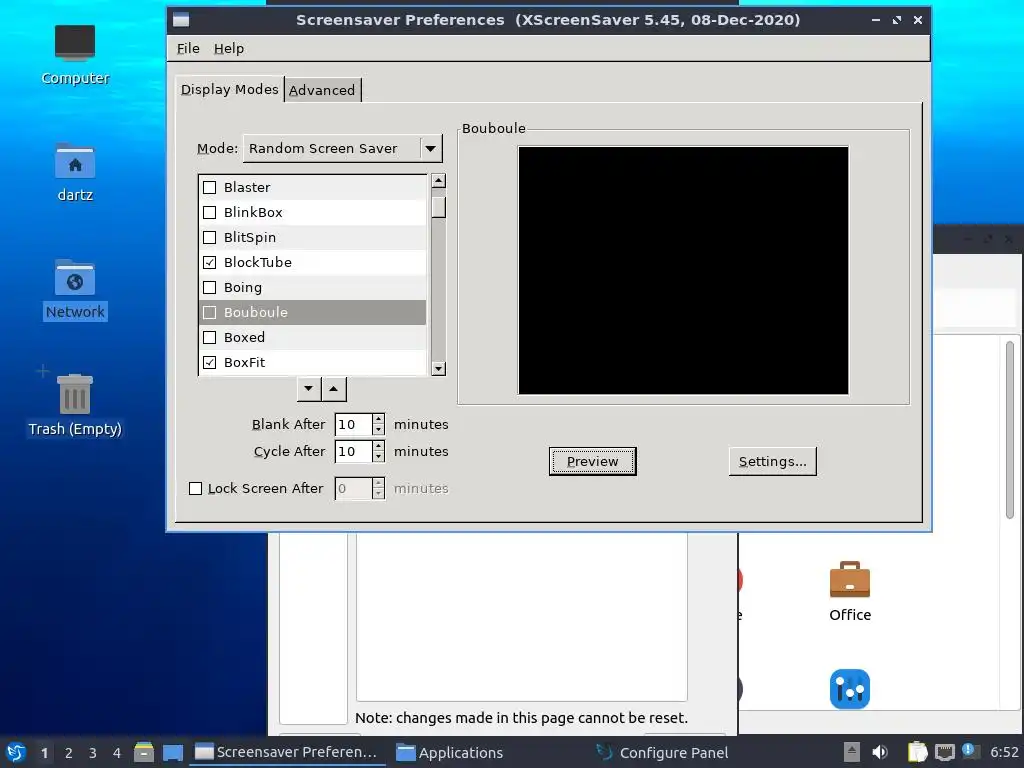The image size is (1024, 768).
Task: Enable the Bouboule screensaver checkbox
Action: (210, 312)
